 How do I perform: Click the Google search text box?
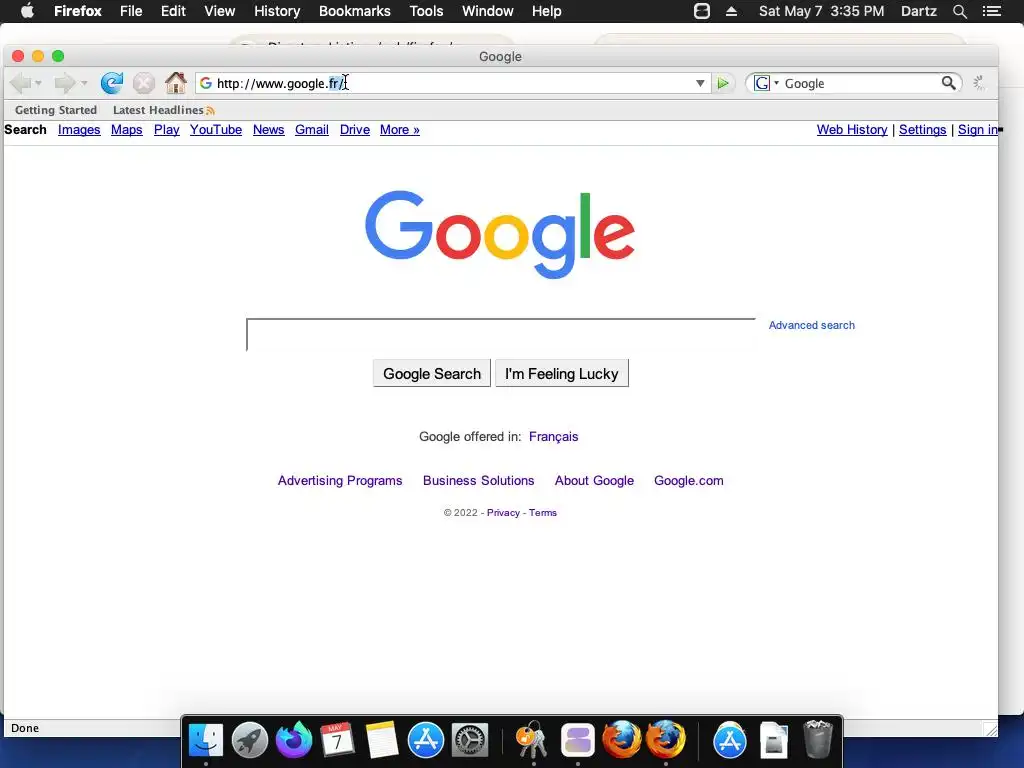tap(501, 334)
